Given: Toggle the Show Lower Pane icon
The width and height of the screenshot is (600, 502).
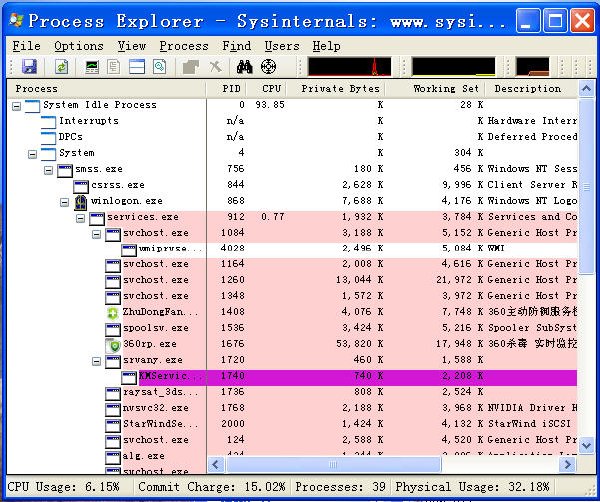Looking at the screenshot, I should tap(137, 67).
